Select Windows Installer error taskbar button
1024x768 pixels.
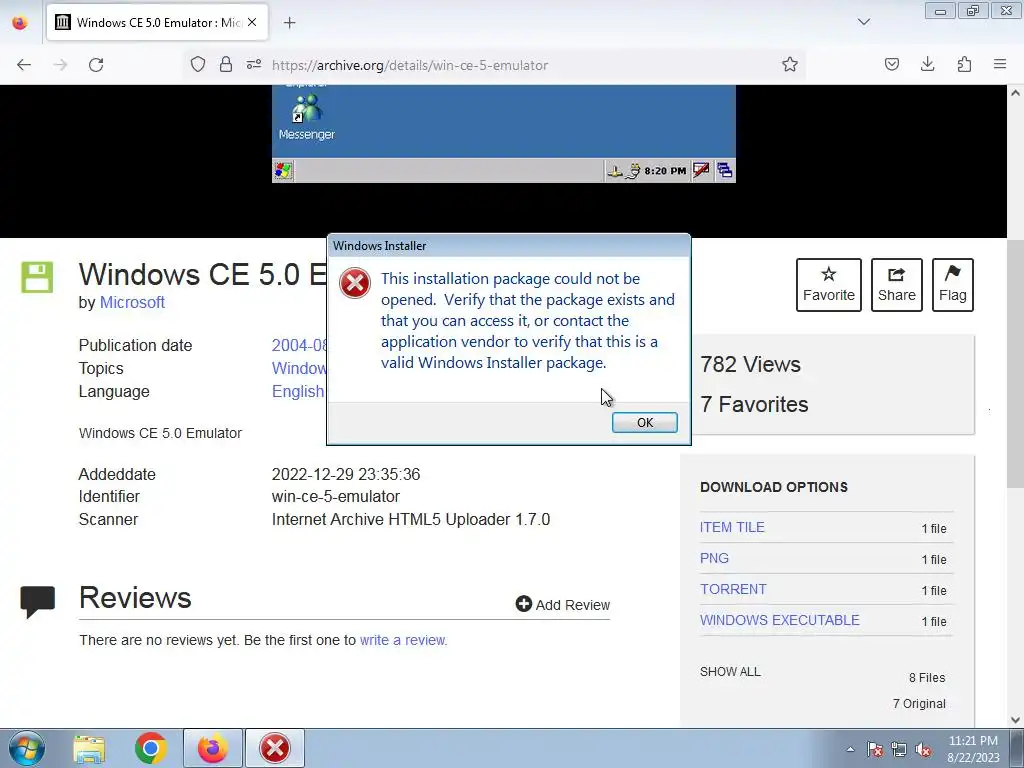(275, 748)
